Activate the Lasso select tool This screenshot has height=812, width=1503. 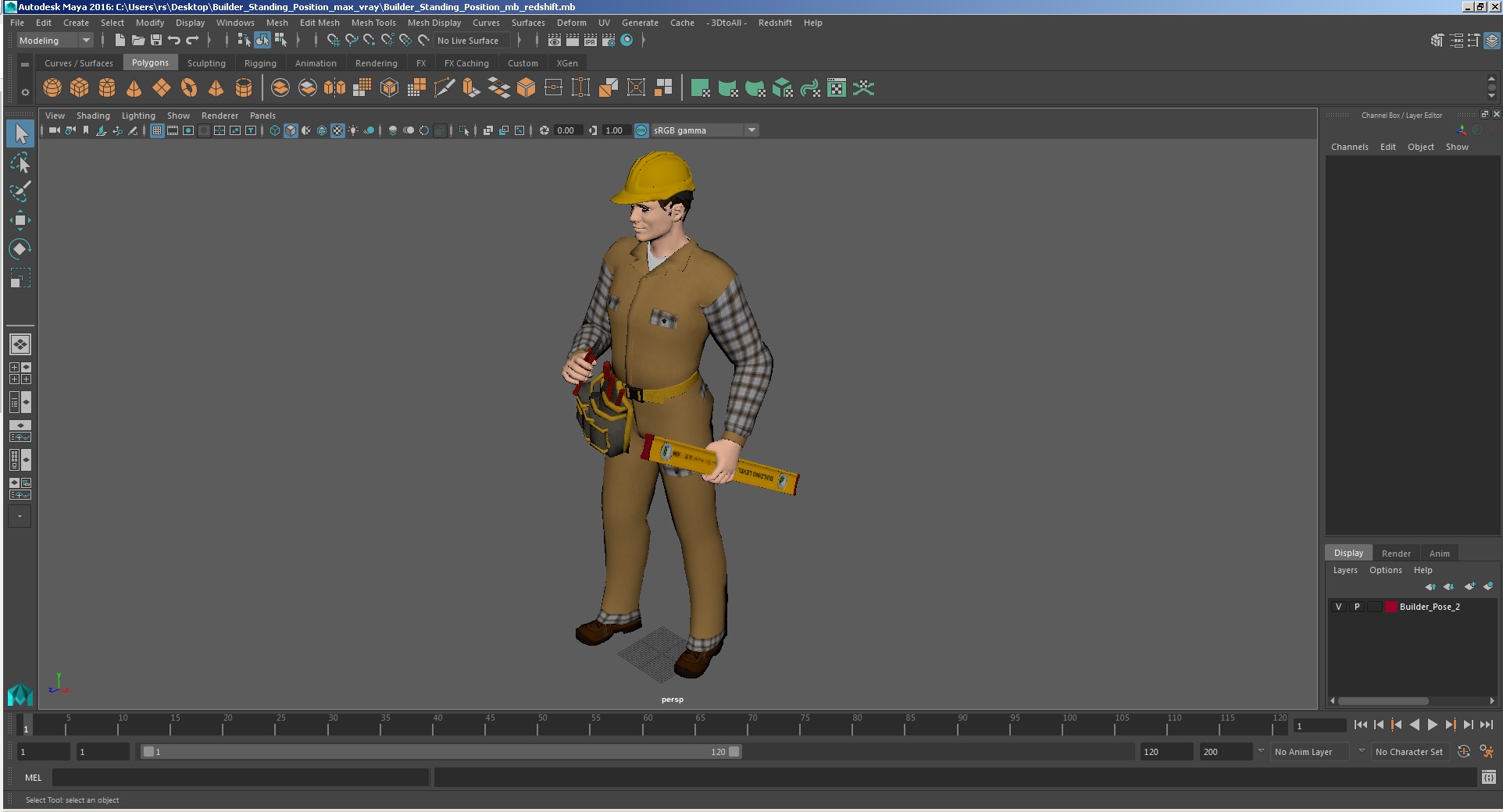coord(20,163)
